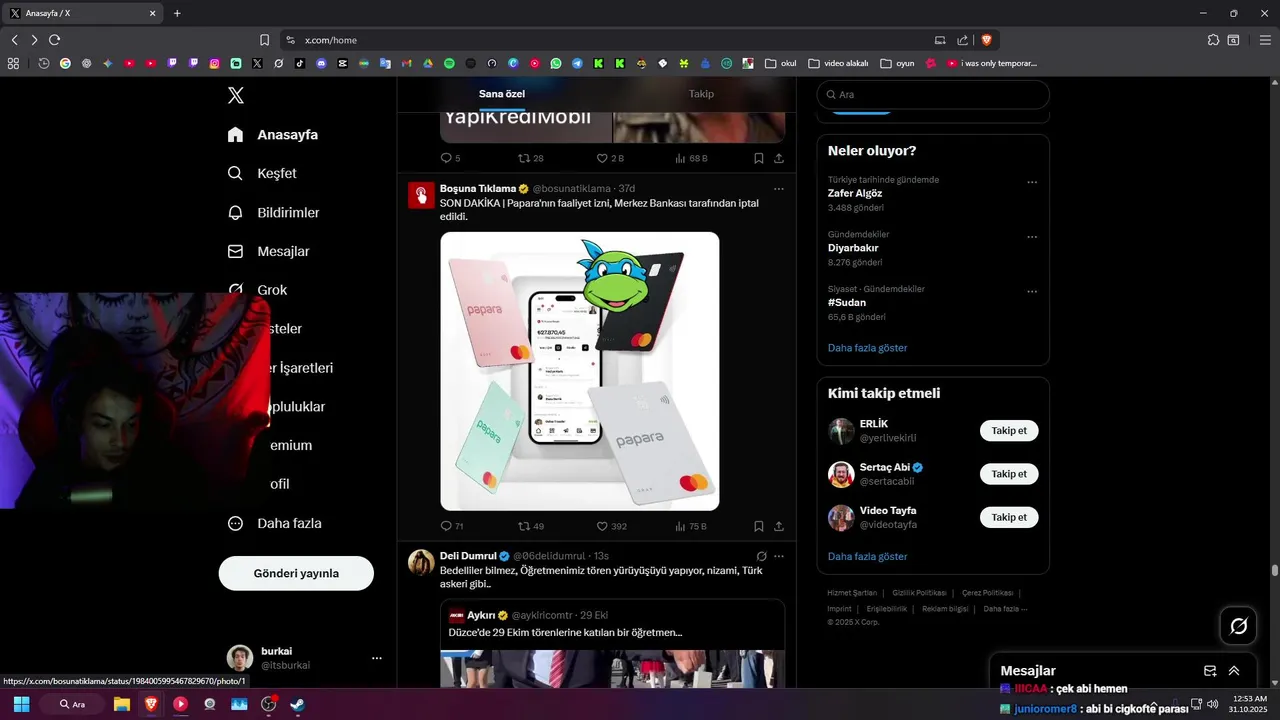Reload the page with refresh button
The image size is (1280, 720).
[54, 40]
